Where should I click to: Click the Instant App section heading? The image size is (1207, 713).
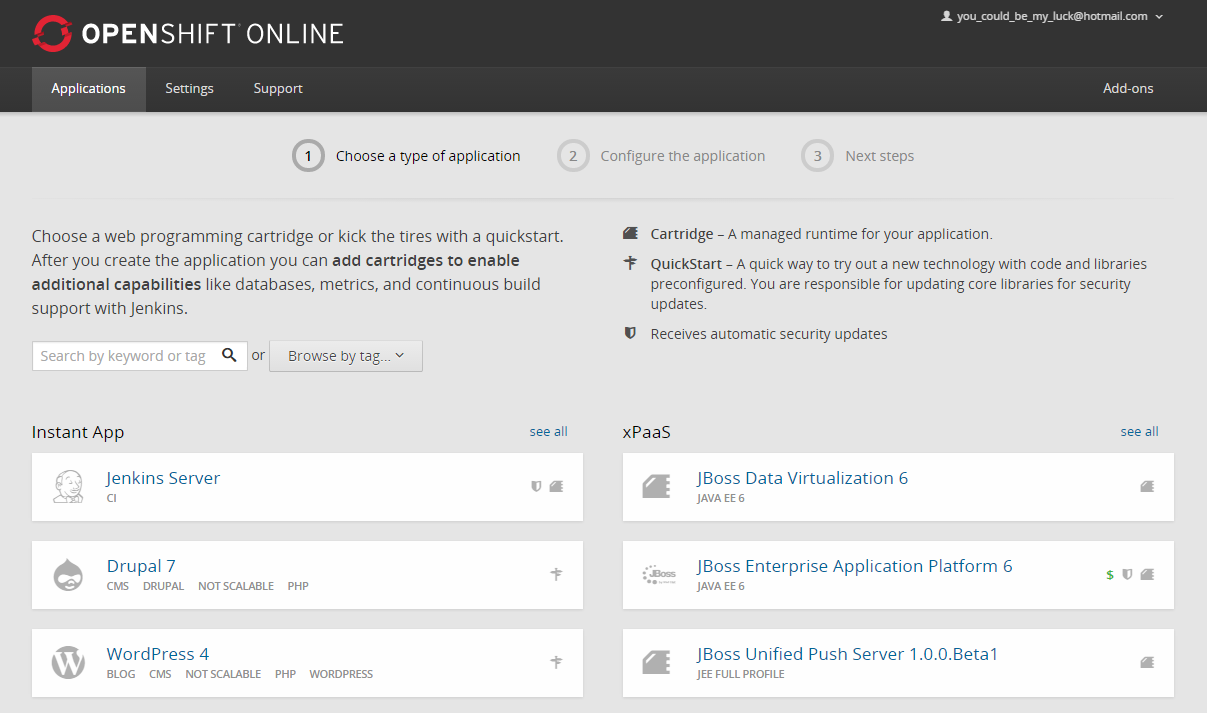(78, 432)
